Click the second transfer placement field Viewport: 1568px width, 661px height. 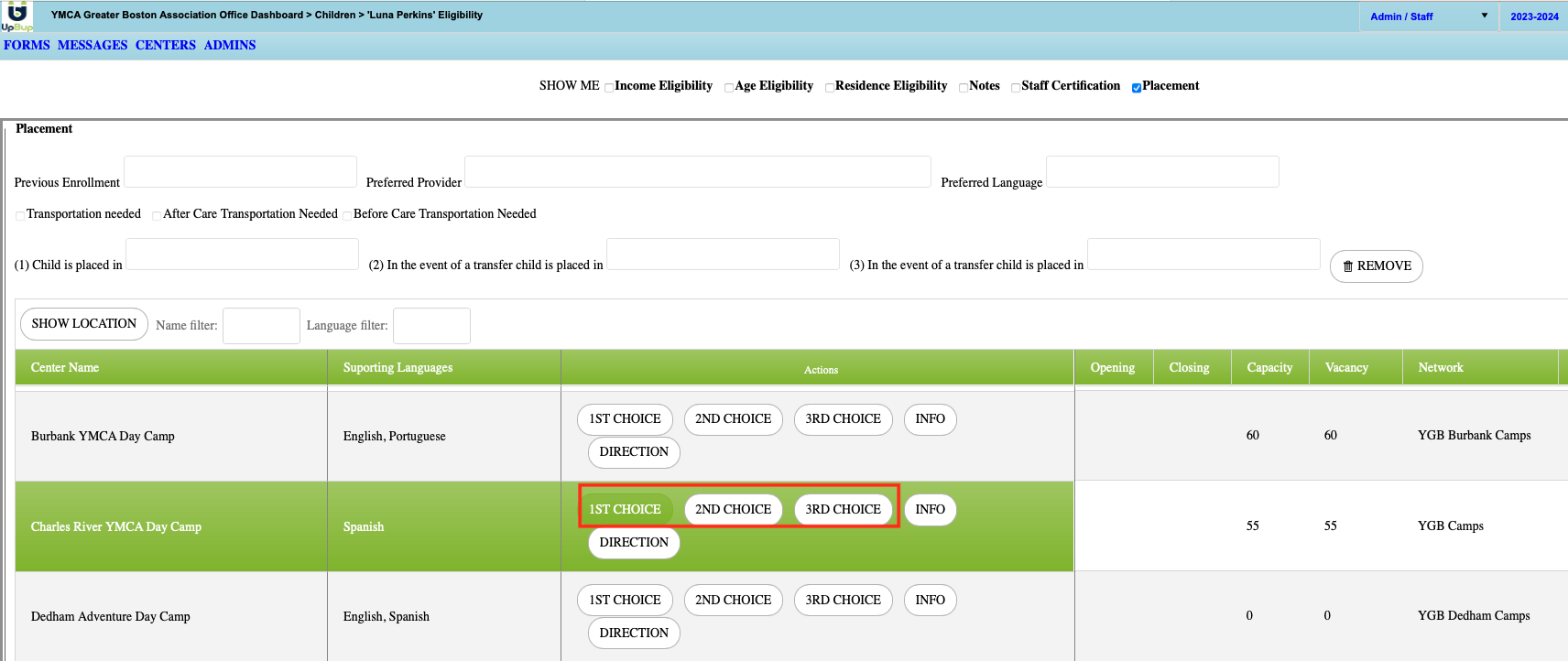[723, 254]
